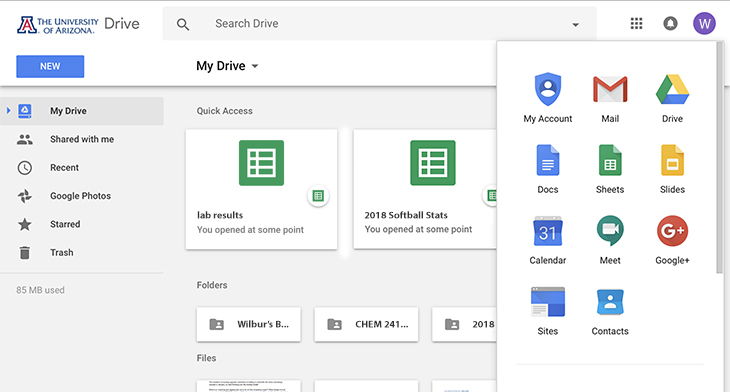Open the Wilbur's B... folder
This screenshot has width=730, height=392.
[x=249, y=324]
